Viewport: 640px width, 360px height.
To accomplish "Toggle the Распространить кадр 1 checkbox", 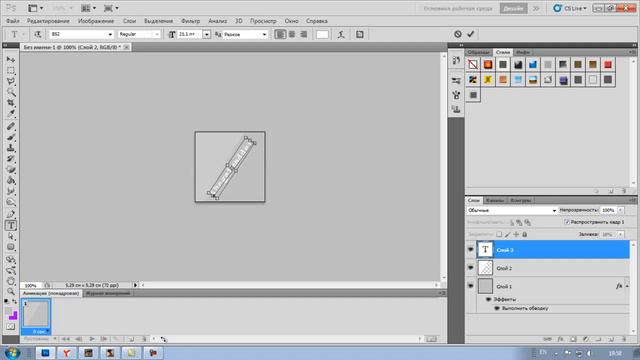I will tap(567, 222).
